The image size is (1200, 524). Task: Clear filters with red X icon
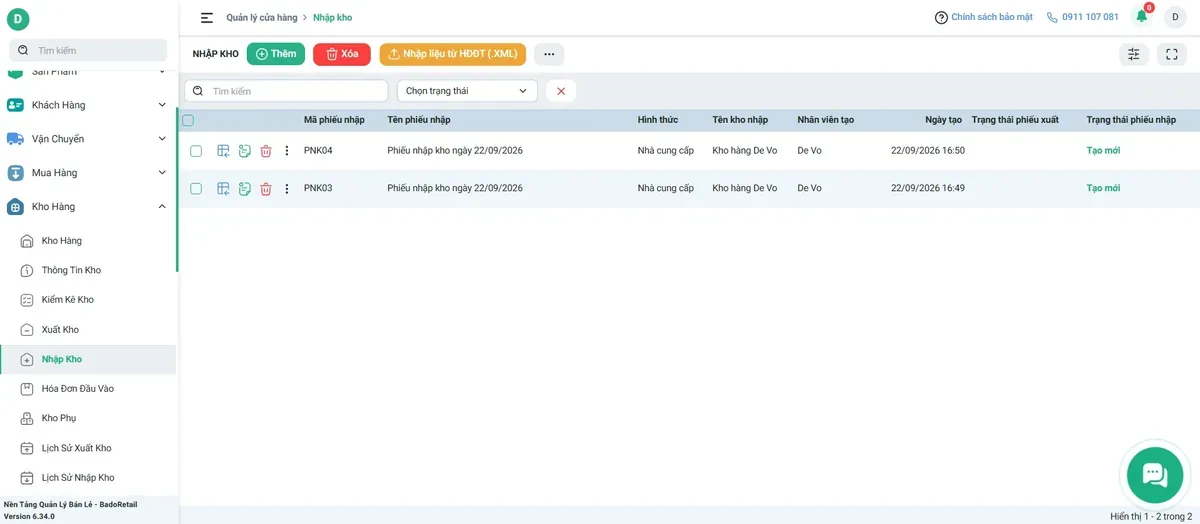tap(561, 91)
